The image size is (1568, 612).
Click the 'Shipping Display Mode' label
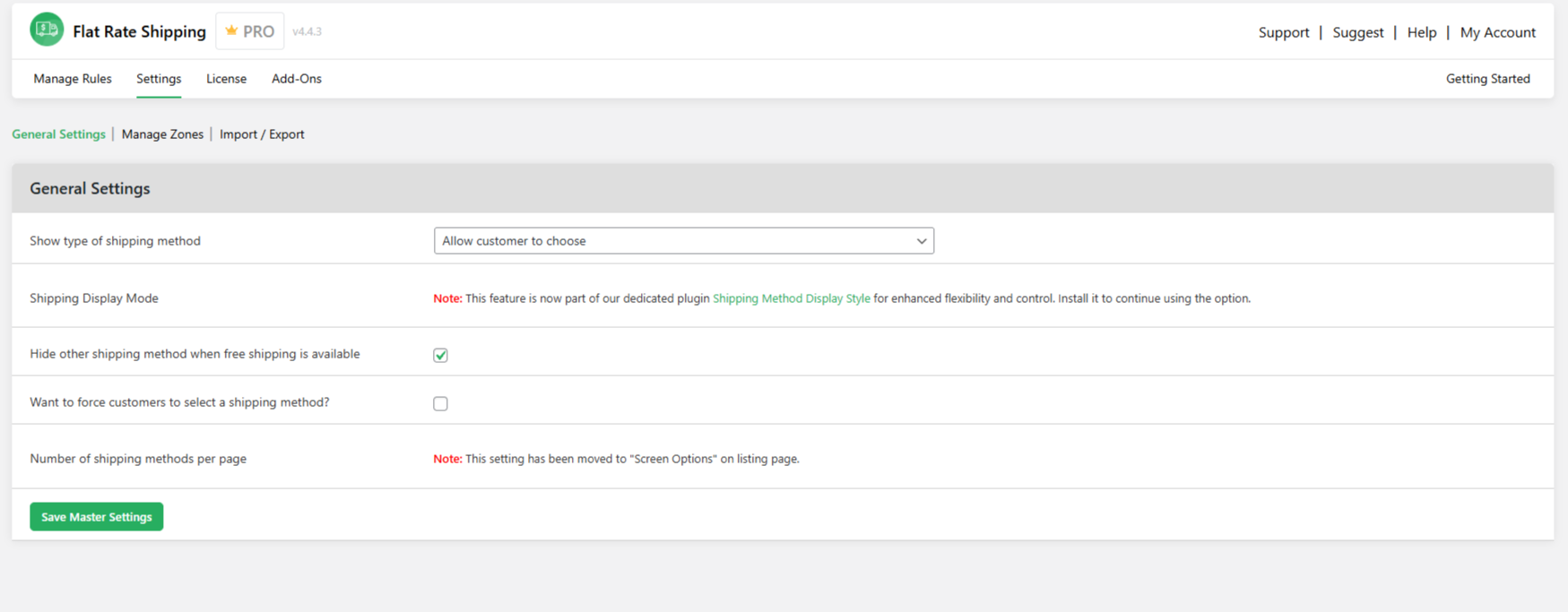click(94, 298)
